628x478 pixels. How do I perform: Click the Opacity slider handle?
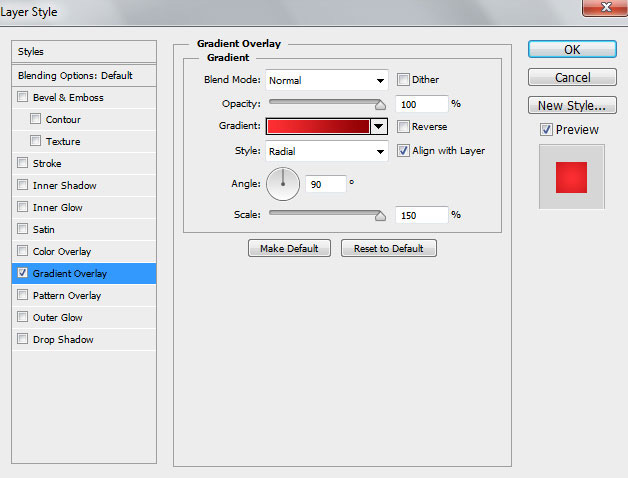click(x=380, y=105)
